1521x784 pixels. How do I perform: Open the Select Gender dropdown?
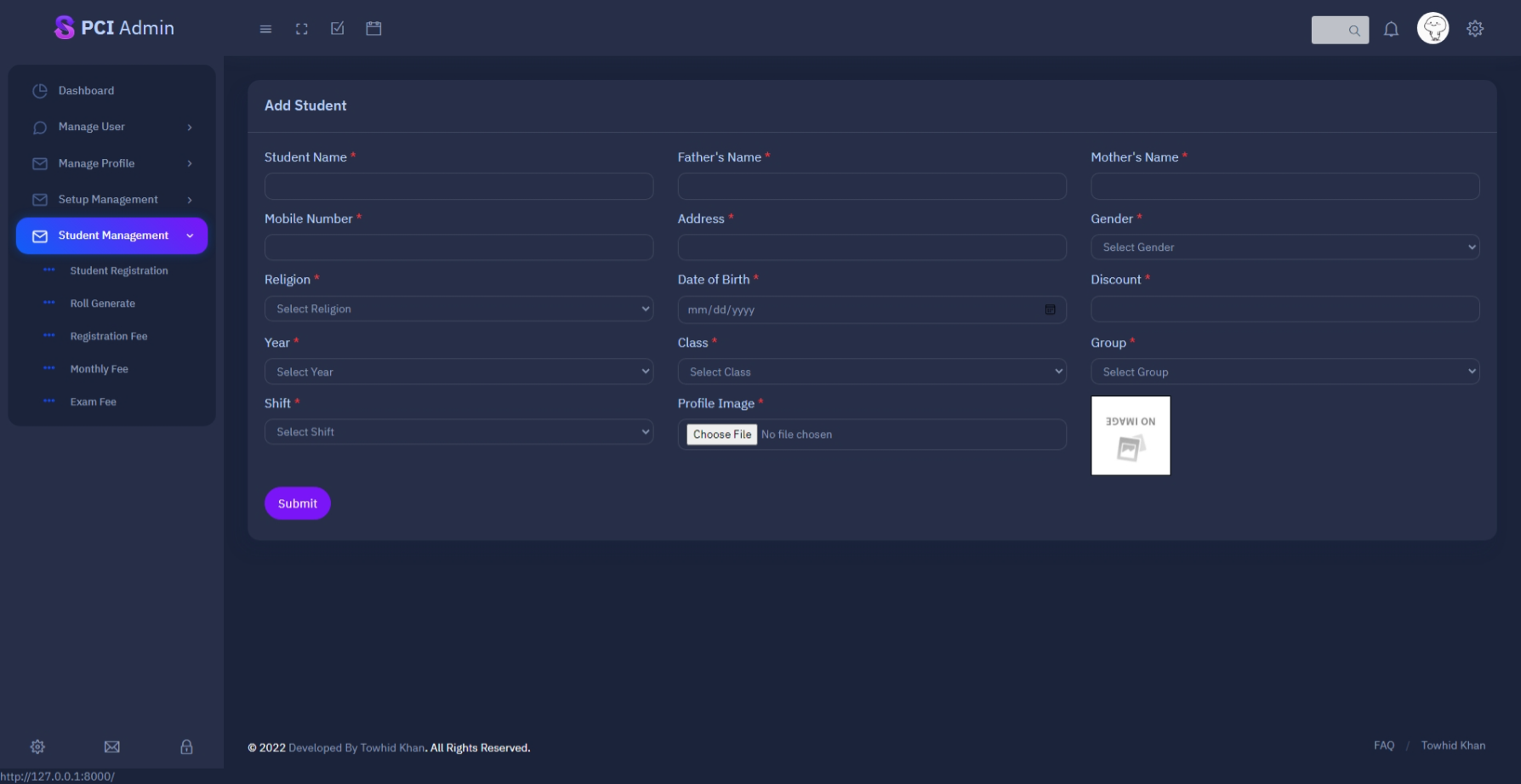click(x=1285, y=247)
